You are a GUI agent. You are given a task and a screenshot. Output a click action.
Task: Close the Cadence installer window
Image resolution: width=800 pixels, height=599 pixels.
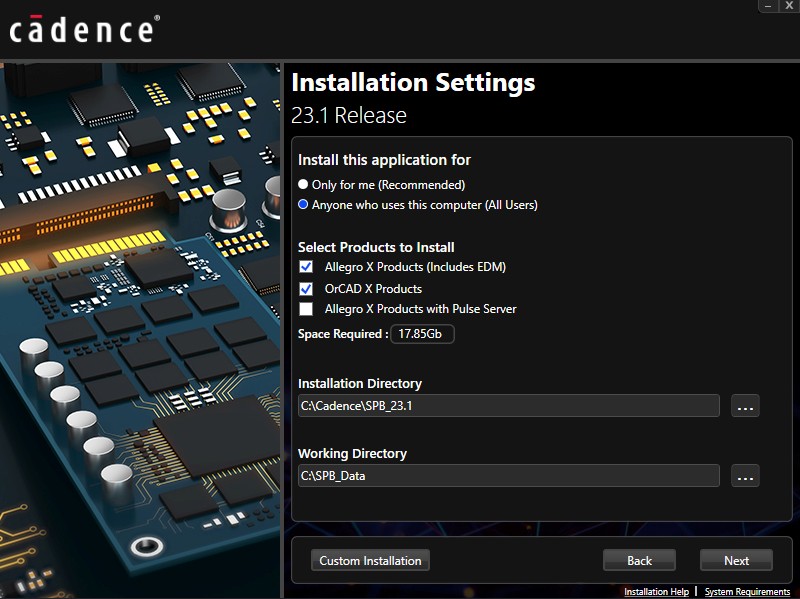point(787,6)
